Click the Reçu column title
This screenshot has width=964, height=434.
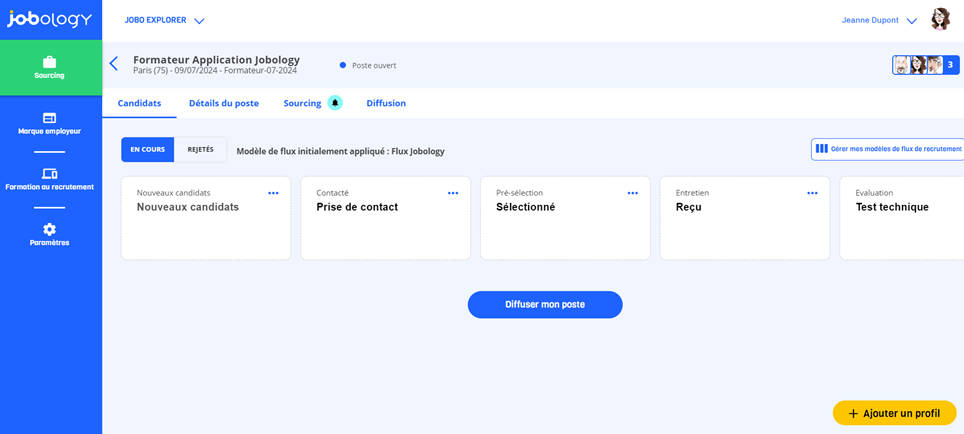(689, 207)
